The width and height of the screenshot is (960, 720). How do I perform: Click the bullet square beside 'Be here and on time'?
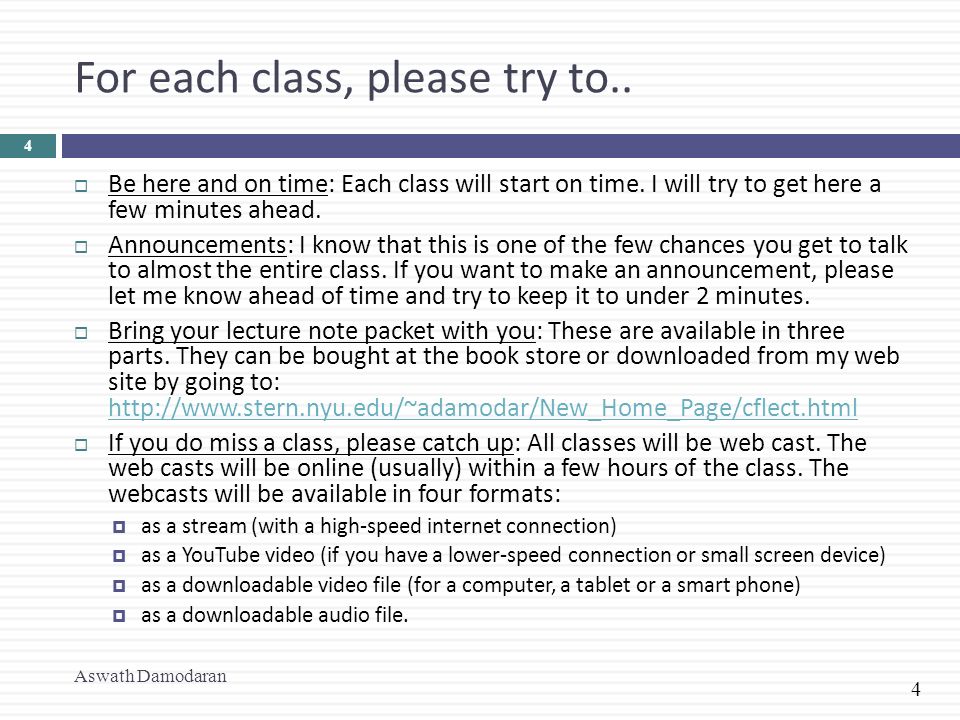pos(81,186)
